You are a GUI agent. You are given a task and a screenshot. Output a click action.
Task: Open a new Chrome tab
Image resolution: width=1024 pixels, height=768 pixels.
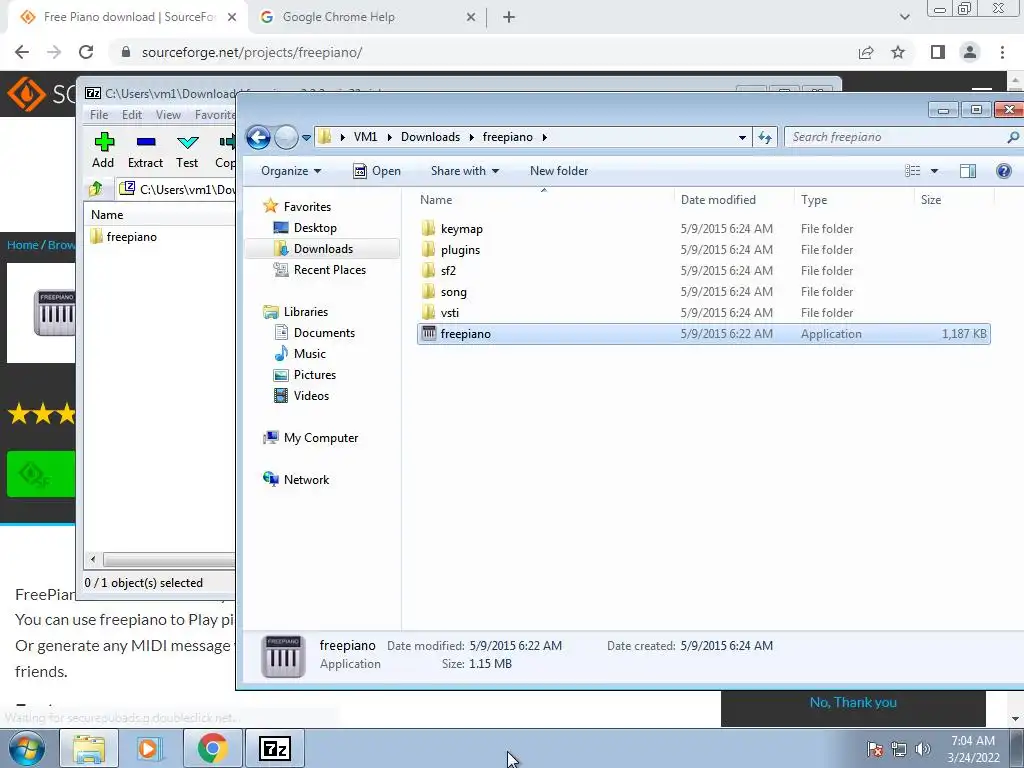tap(509, 18)
